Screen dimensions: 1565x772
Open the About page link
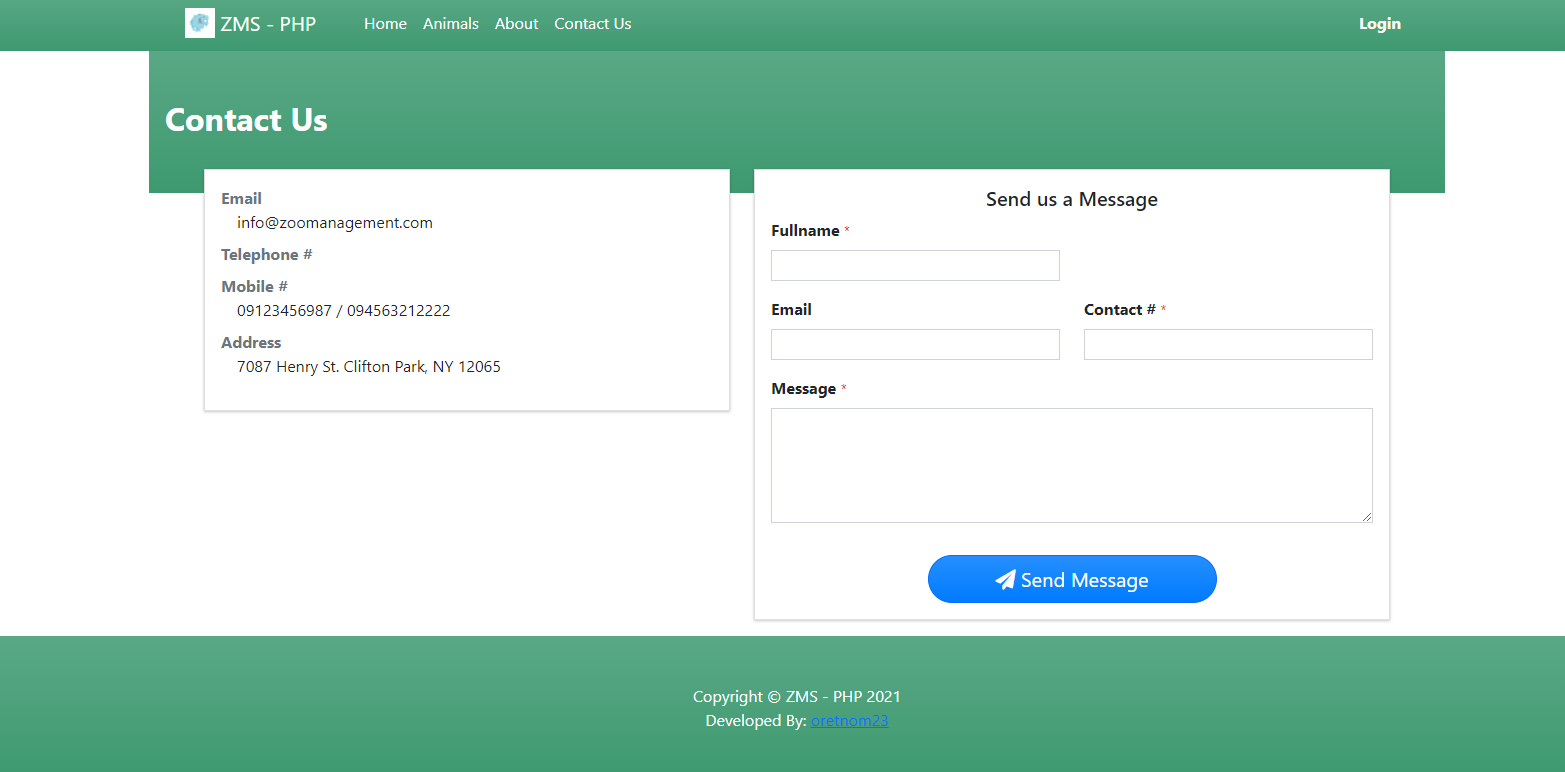(x=516, y=24)
